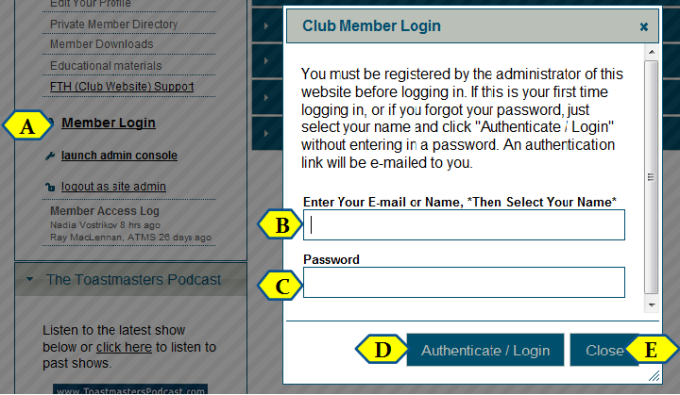Click the dialog scrollbar down arrow

point(651,305)
